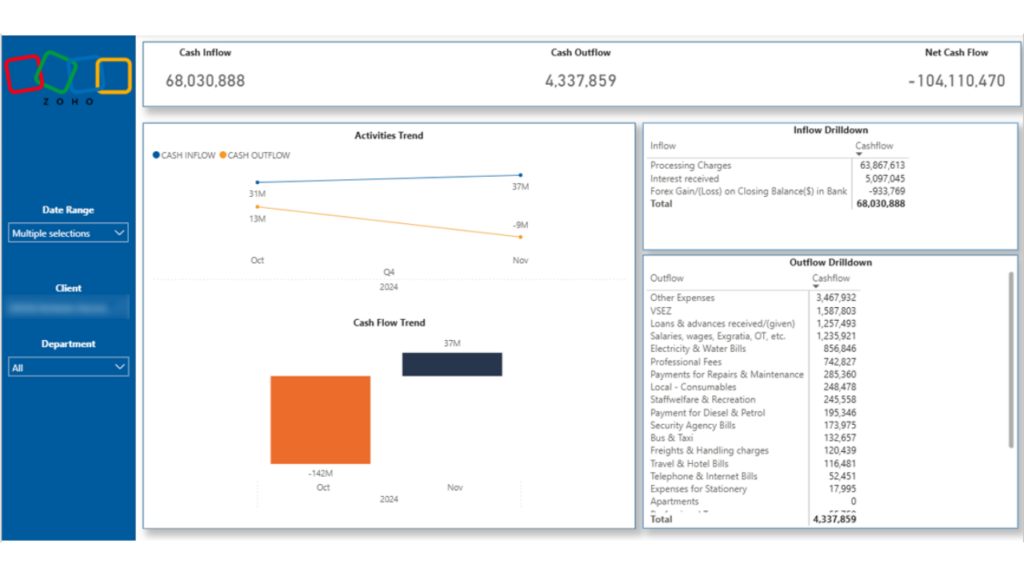The height and width of the screenshot is (576, 1024).
Task: Select the Other Expenses row in Outflow Drilldown
Action: click(x=683, y=298)
